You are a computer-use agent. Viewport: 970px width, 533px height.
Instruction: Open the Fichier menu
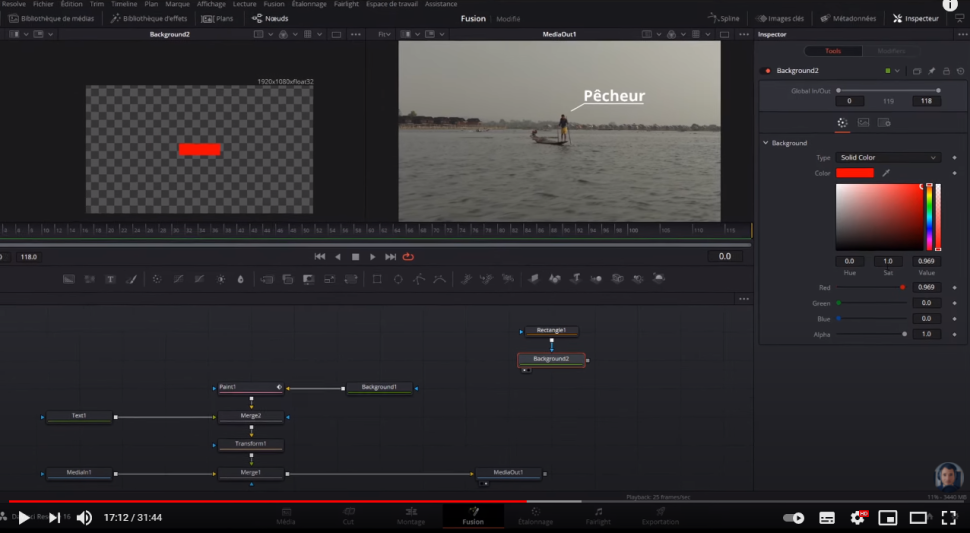tap(43, 4)
